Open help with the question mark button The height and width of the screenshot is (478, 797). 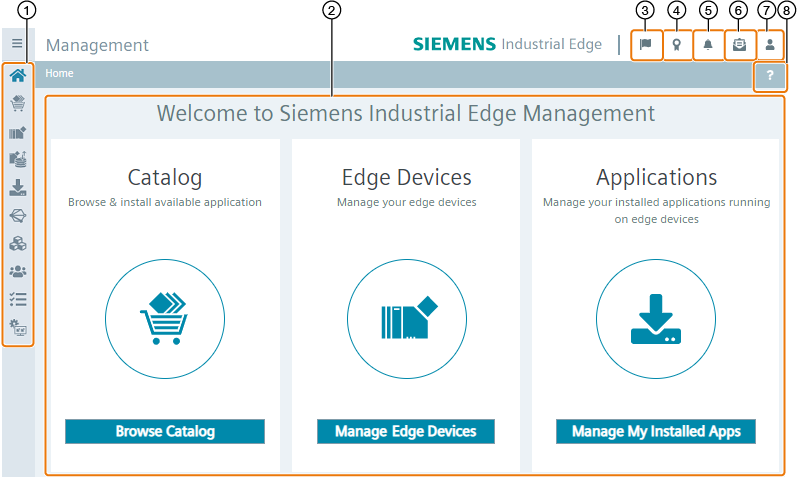[769, 75]
